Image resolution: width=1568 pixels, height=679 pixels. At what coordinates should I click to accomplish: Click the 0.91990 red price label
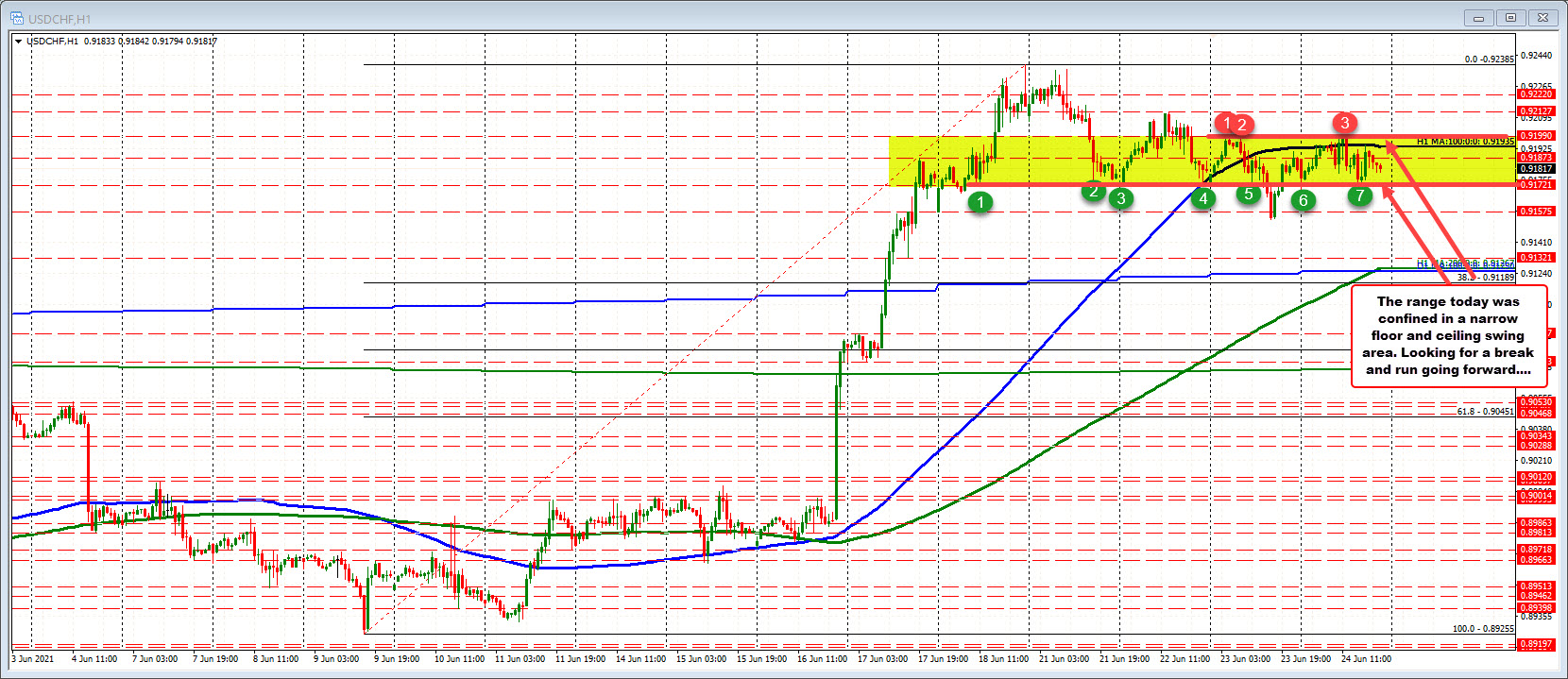[x=1536, y=136]
